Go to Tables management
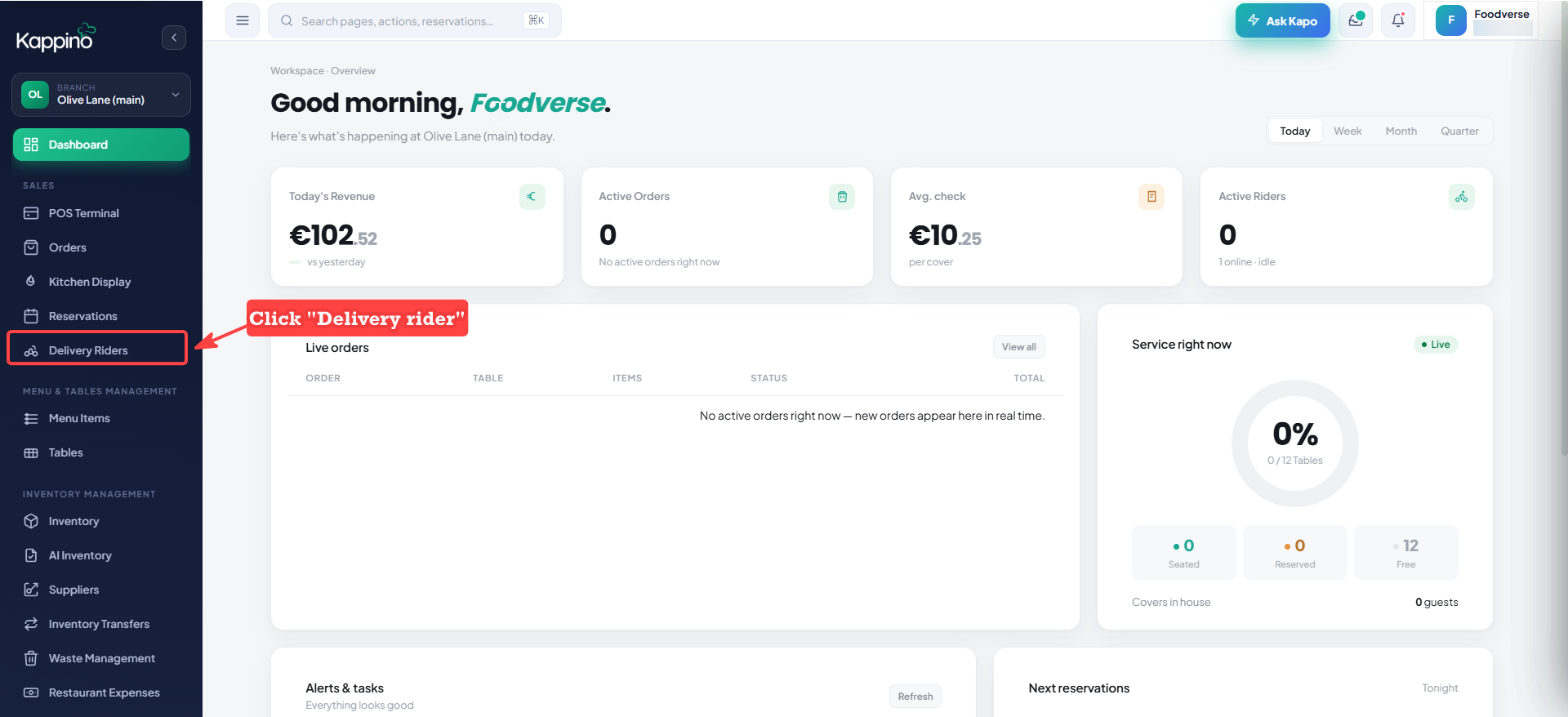This screenshot has height=717, width=1568. 101,452
